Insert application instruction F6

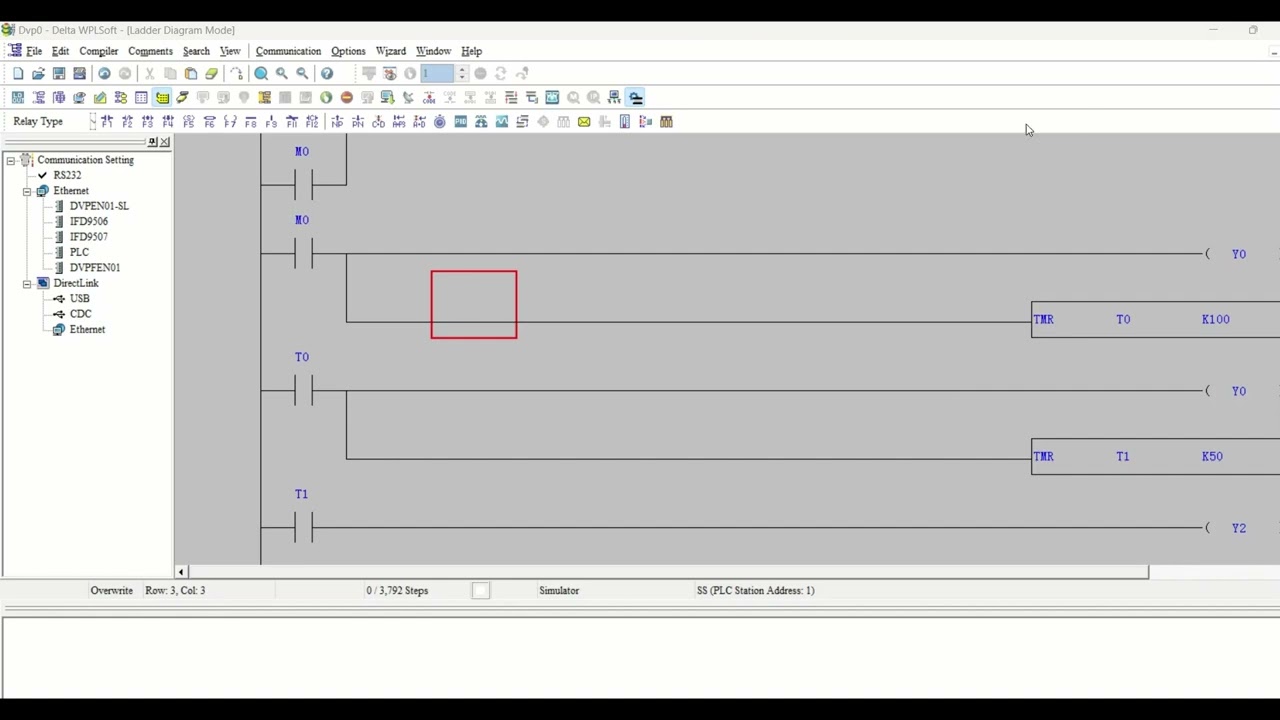pyautogui.click(x=210, y=122)
